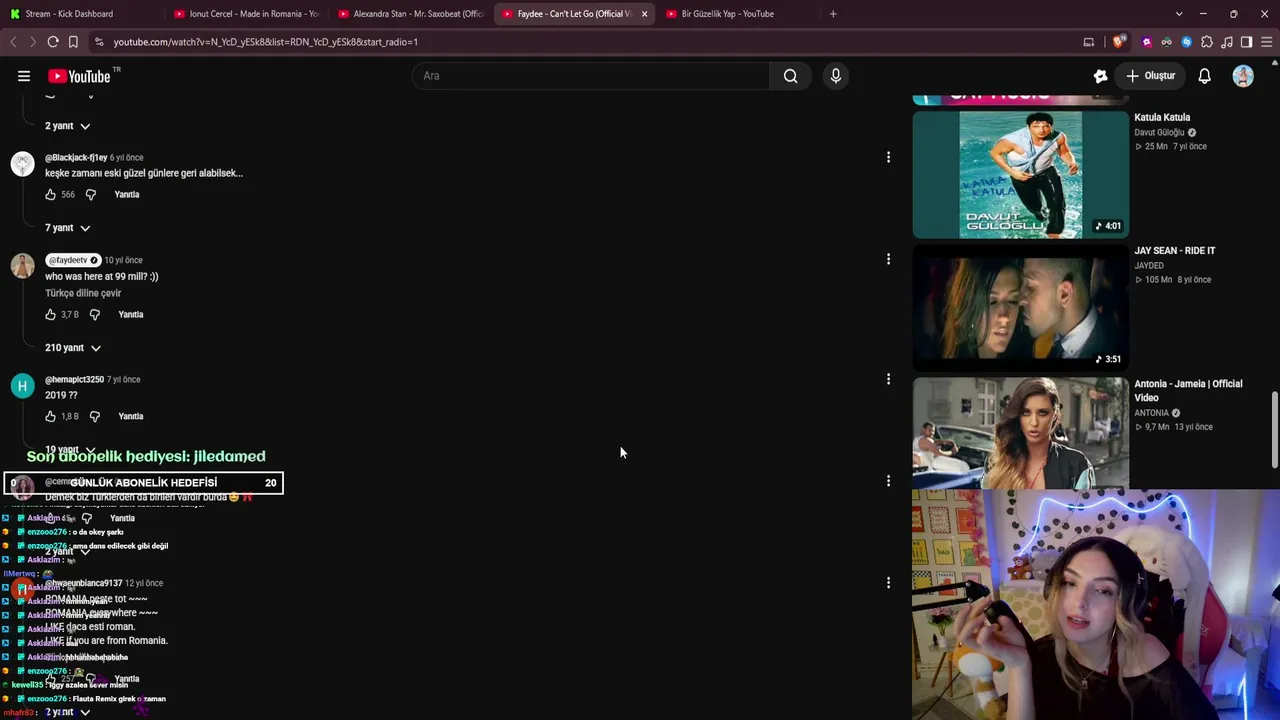Expand the 210 yanıt replies
Viewport: 1280px width, 720px height.
(73, 348)
